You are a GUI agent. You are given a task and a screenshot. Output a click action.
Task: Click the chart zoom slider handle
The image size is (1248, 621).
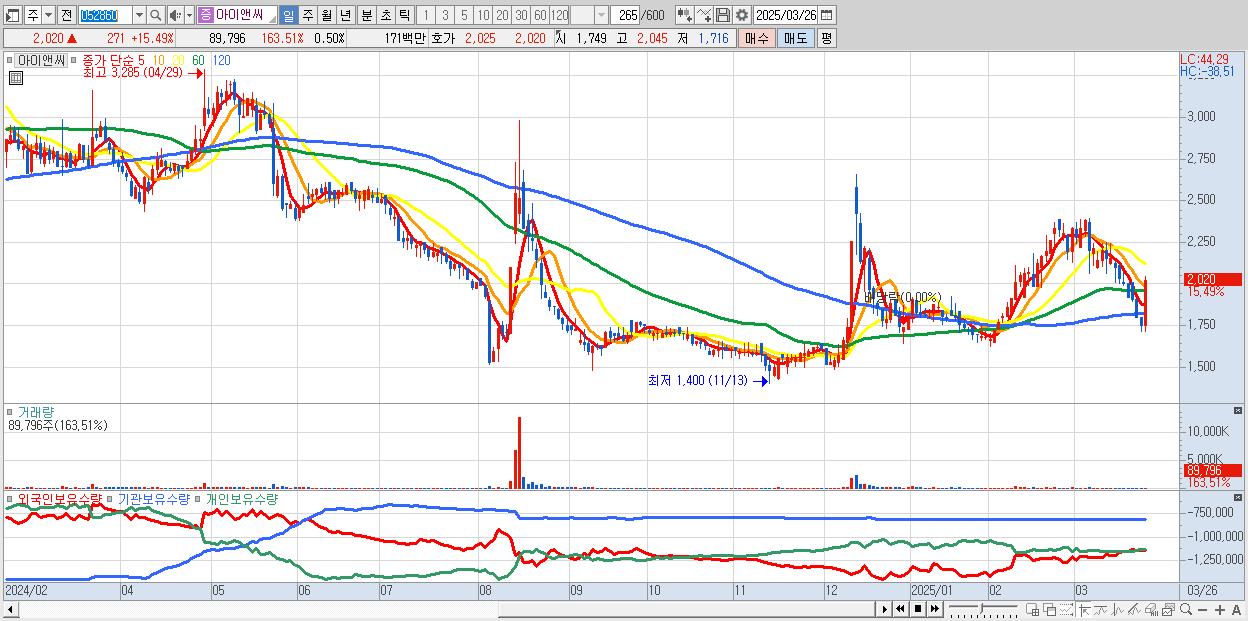982,607
